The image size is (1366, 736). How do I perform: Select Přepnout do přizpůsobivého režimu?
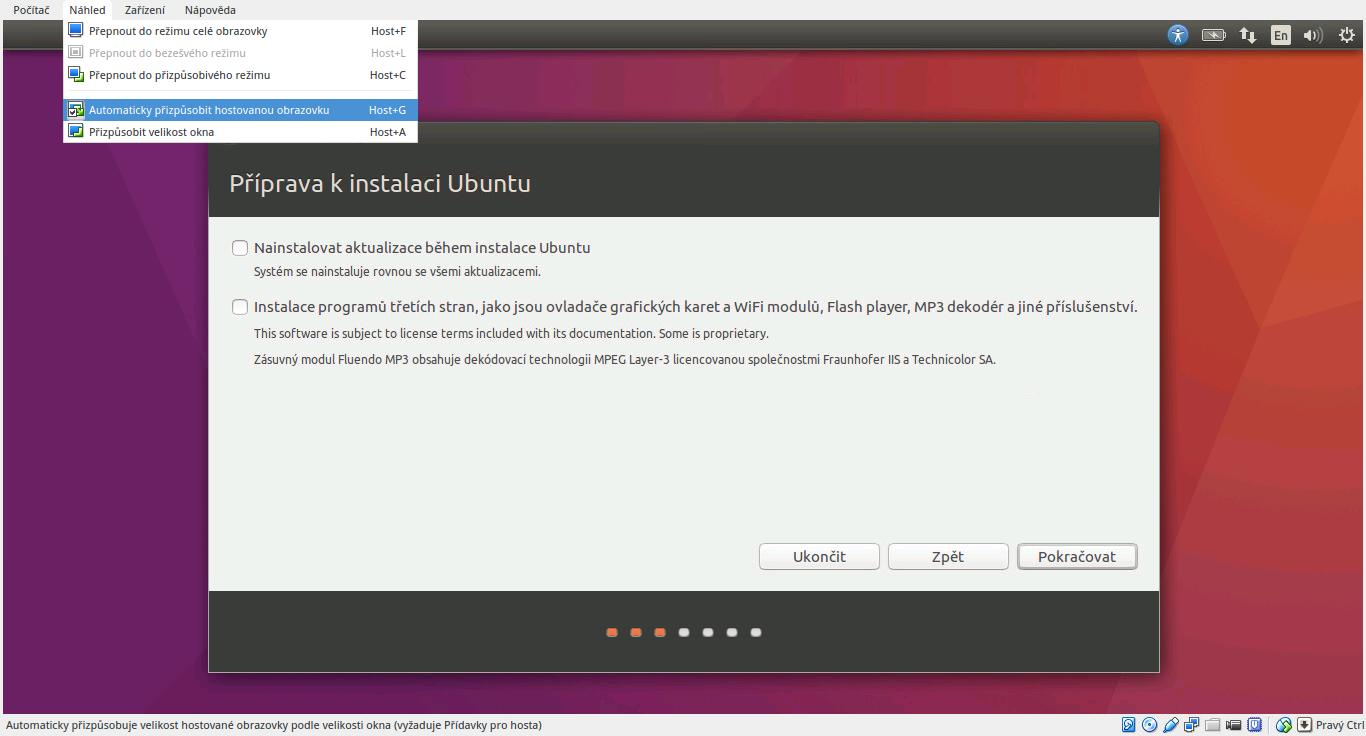click(240, 75)
